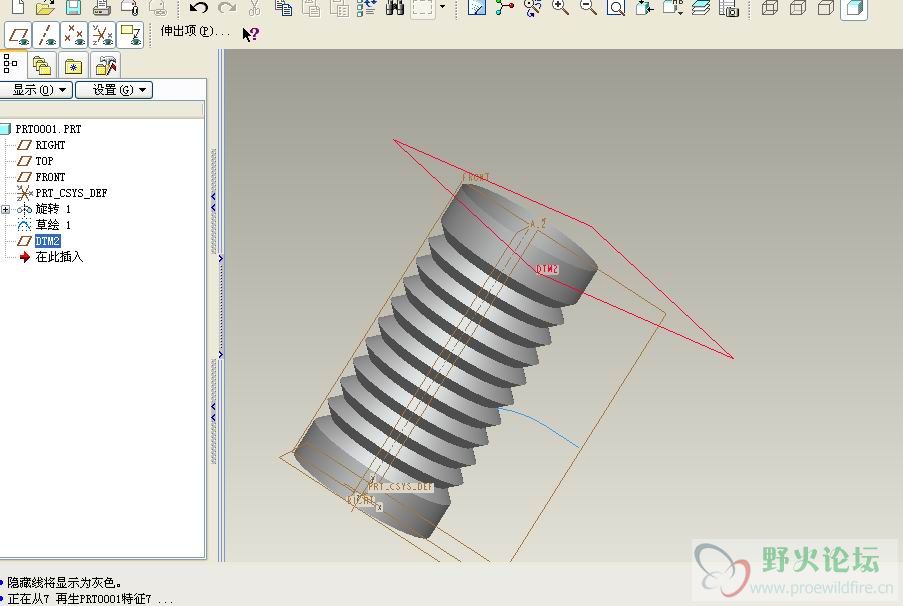Select PRT_CSYS_DEF in the model tree
903x606 pixels.
coord(71,193)
